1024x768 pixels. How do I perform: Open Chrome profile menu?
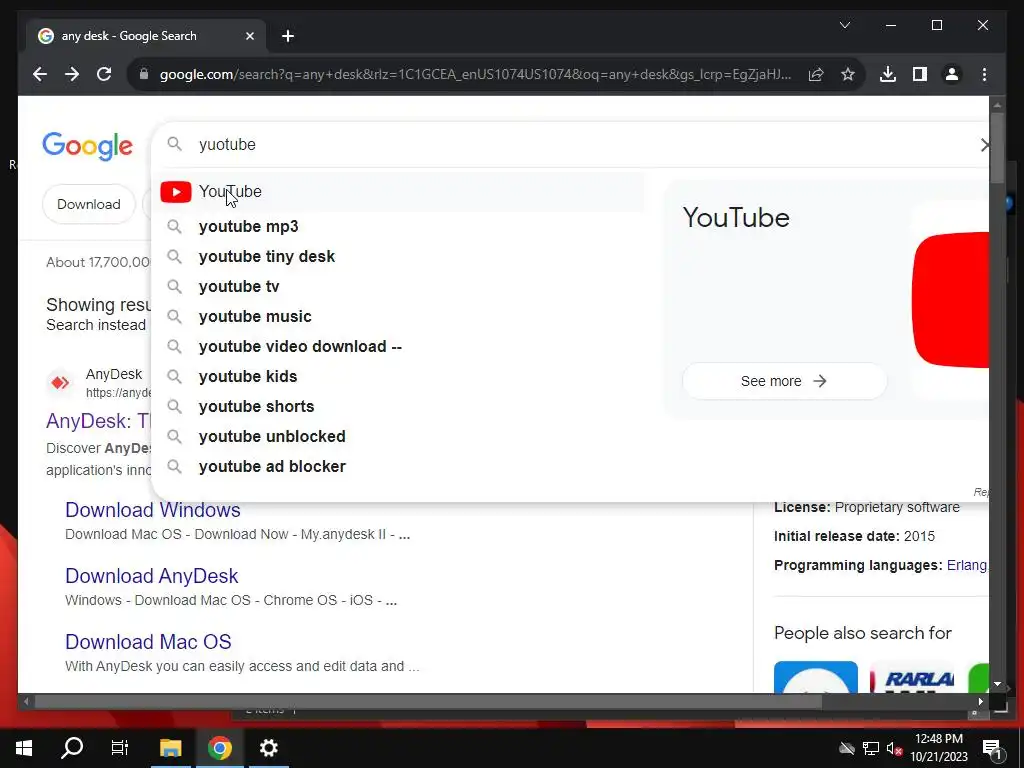(x=952, y=74)
